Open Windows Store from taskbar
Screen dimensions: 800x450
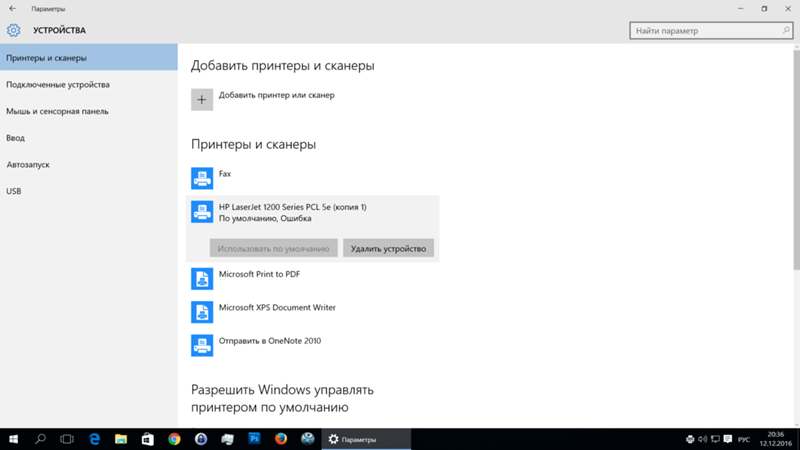point(147,439)
